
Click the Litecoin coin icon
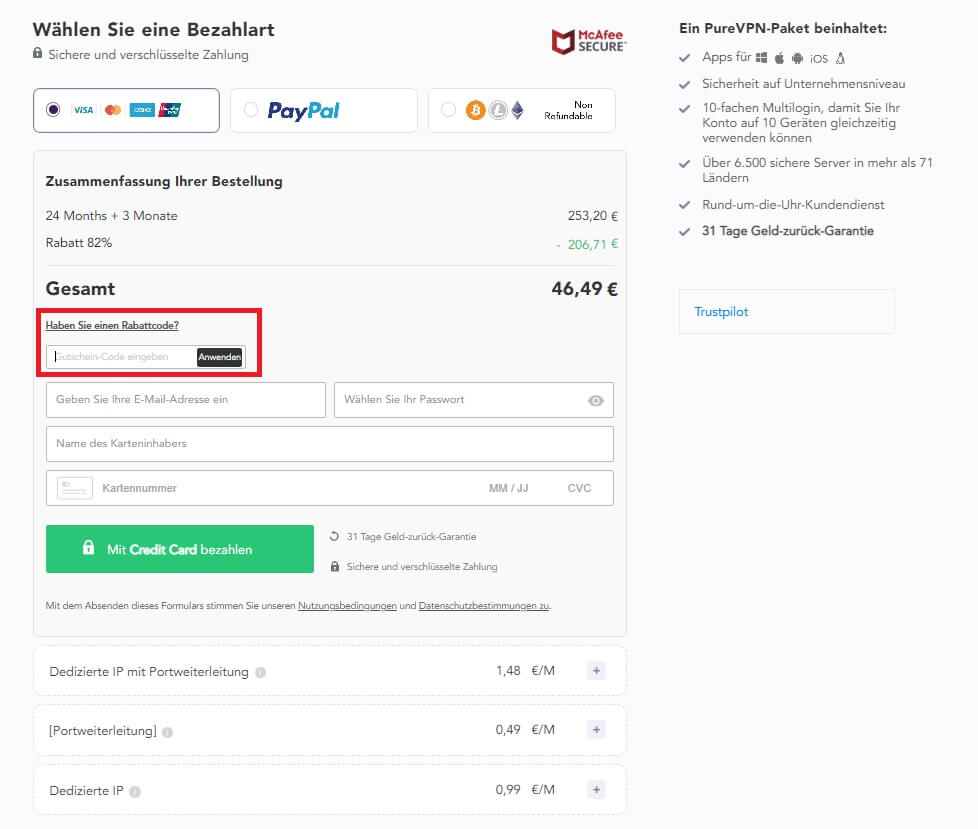tap(498, 110)
